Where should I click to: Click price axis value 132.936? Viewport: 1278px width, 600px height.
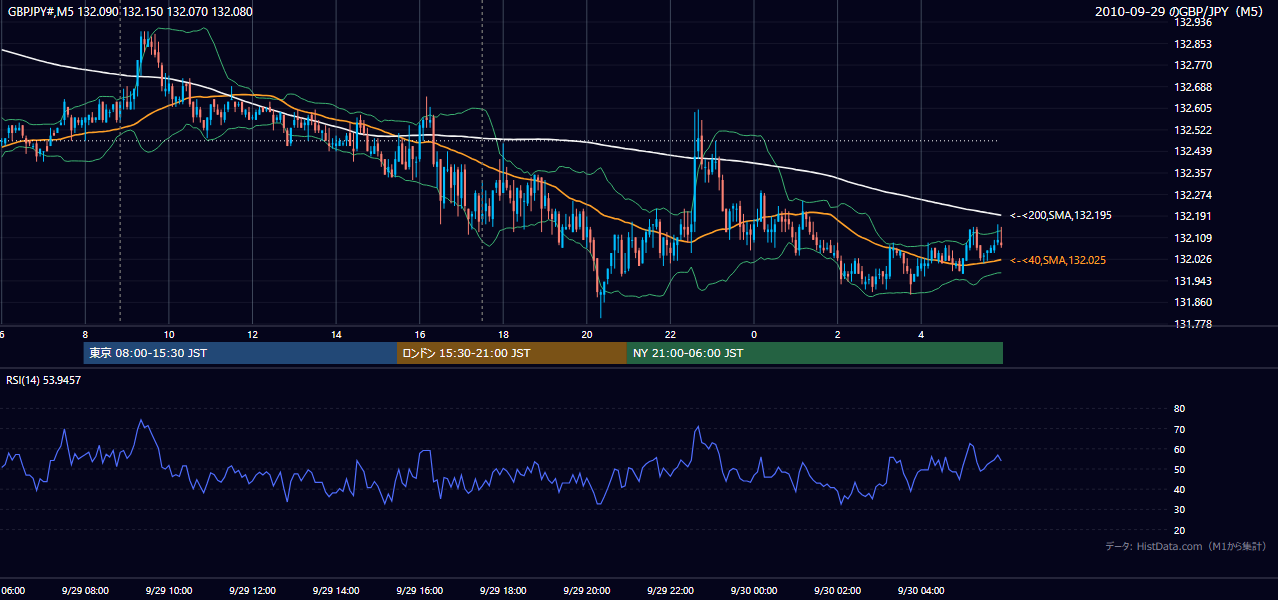[1192, 22]
